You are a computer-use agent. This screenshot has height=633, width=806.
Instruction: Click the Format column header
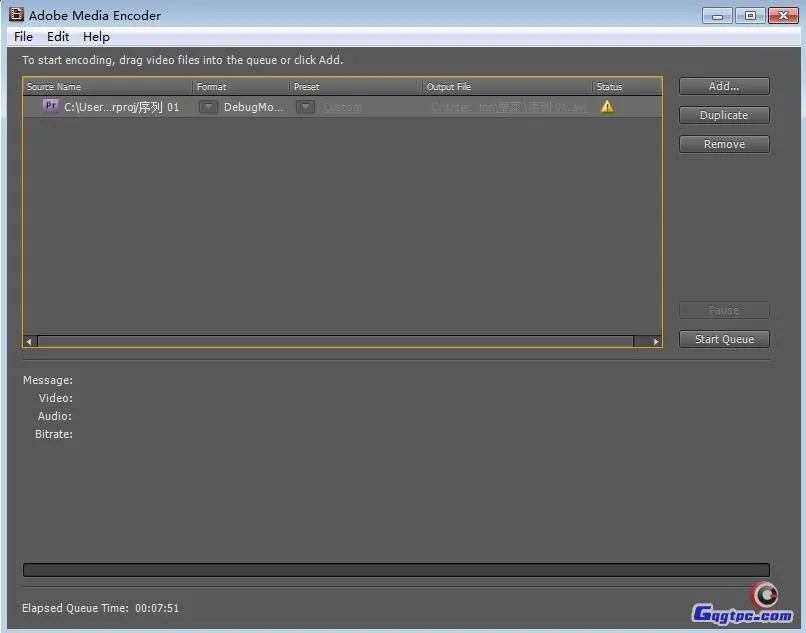pyautogui.click(x=241, y=86)
